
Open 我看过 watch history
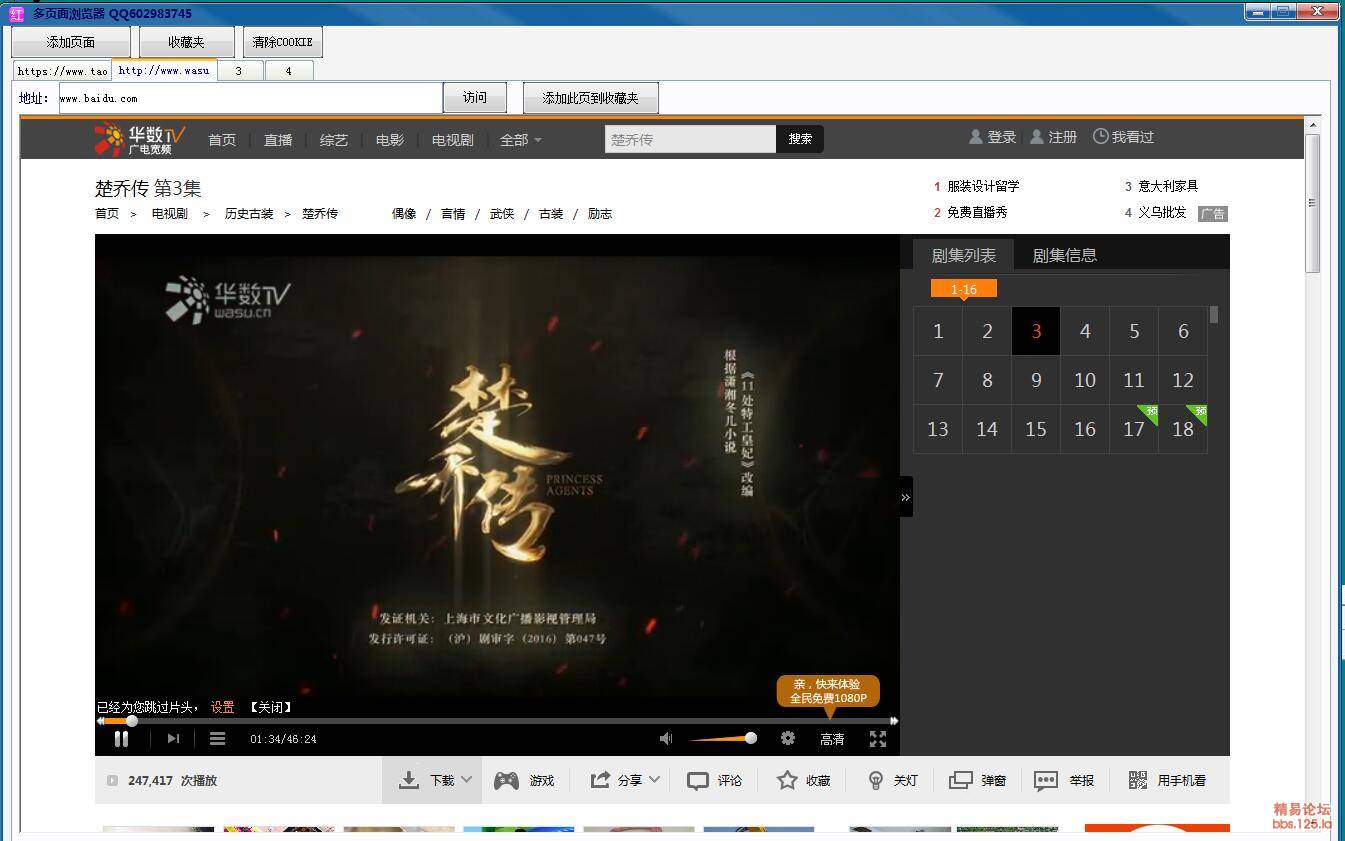(x=1123, y=137)
